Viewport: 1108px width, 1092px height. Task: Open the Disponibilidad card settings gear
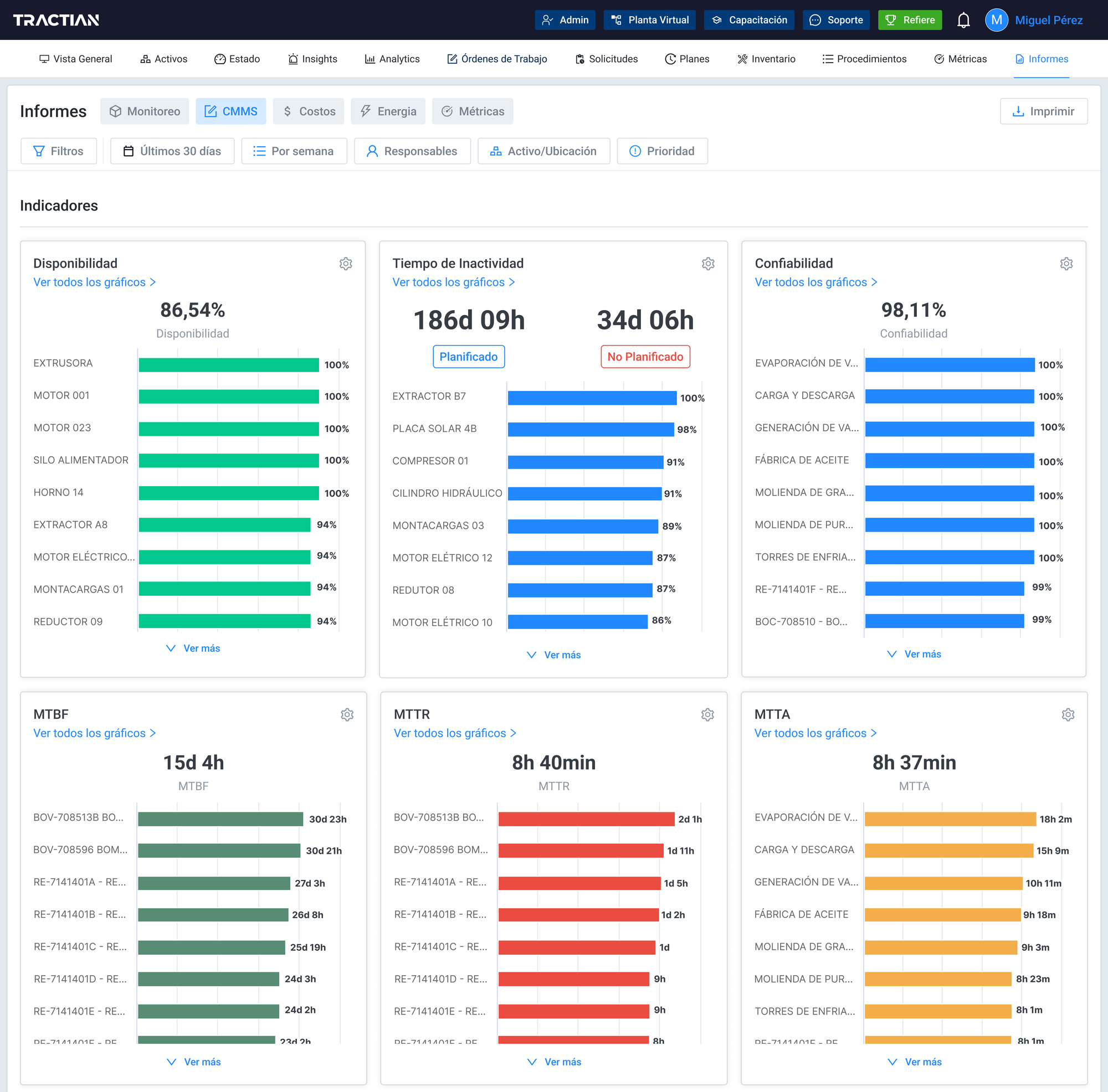(345, 264)
